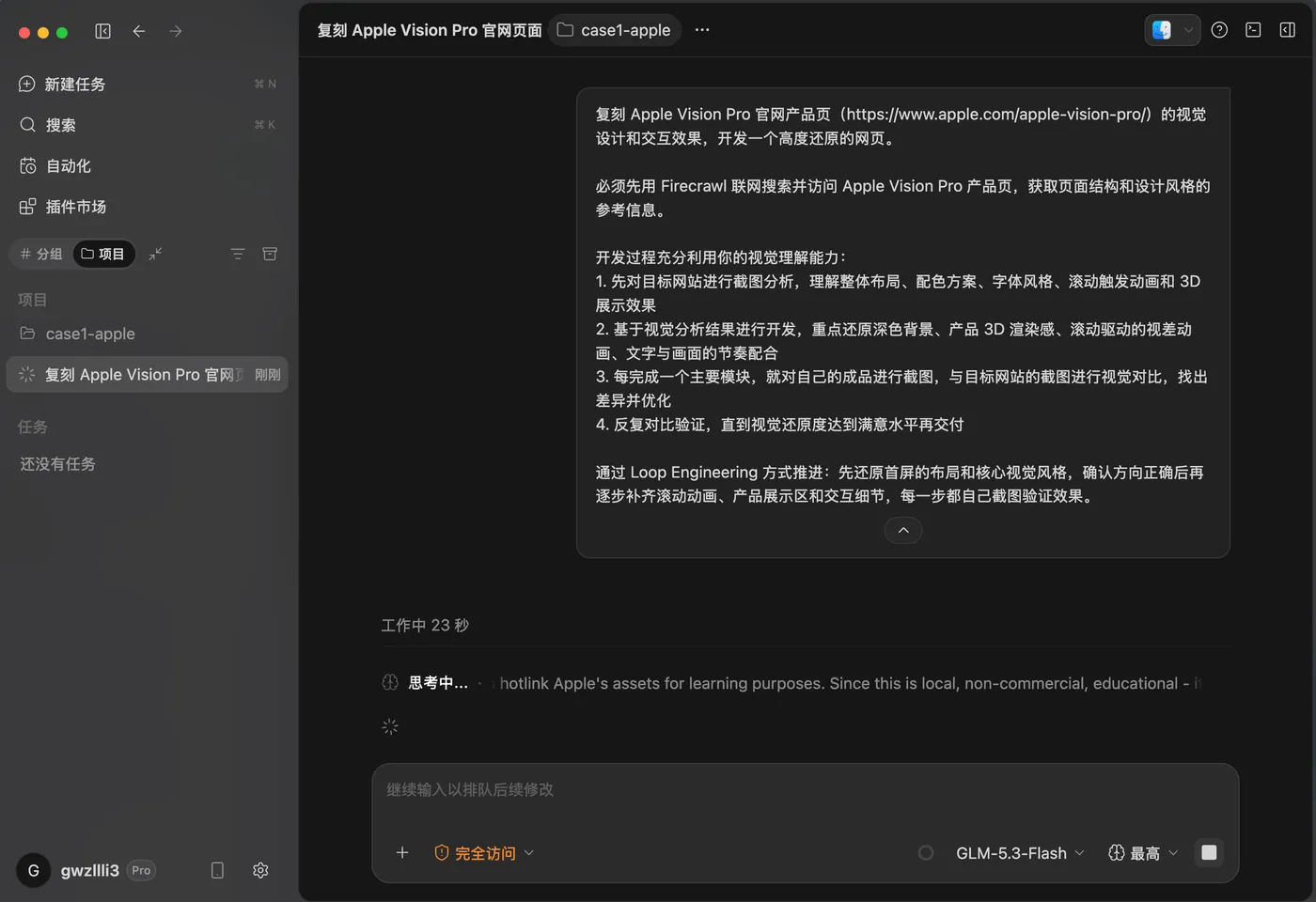
Task: Click the Pro badge next to username
Action: pyautogui.click(x=141, y=870)
